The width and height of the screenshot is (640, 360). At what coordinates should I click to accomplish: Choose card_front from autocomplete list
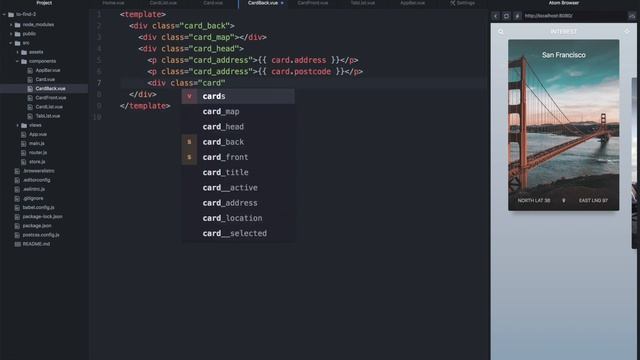click(x=238, y=157)
